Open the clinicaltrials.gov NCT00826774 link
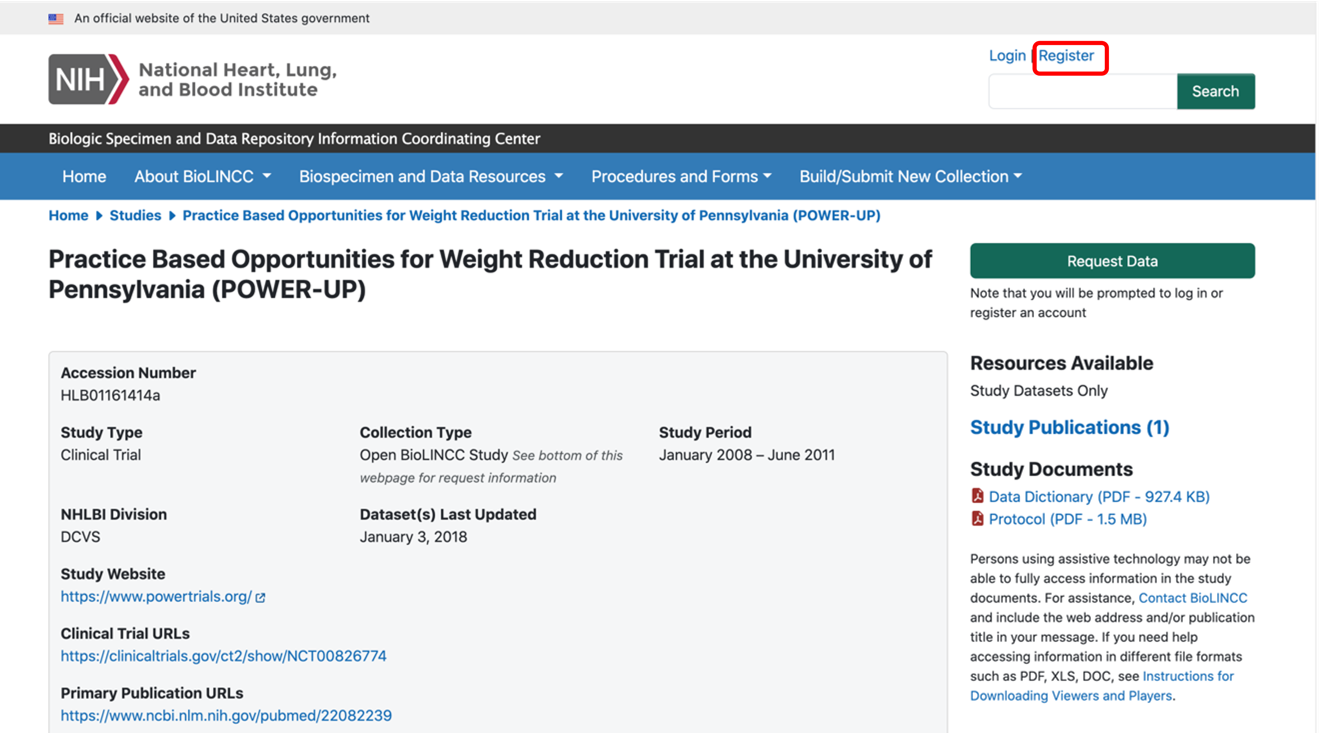Screen dimensions: 1319x733 click(223, 656)
